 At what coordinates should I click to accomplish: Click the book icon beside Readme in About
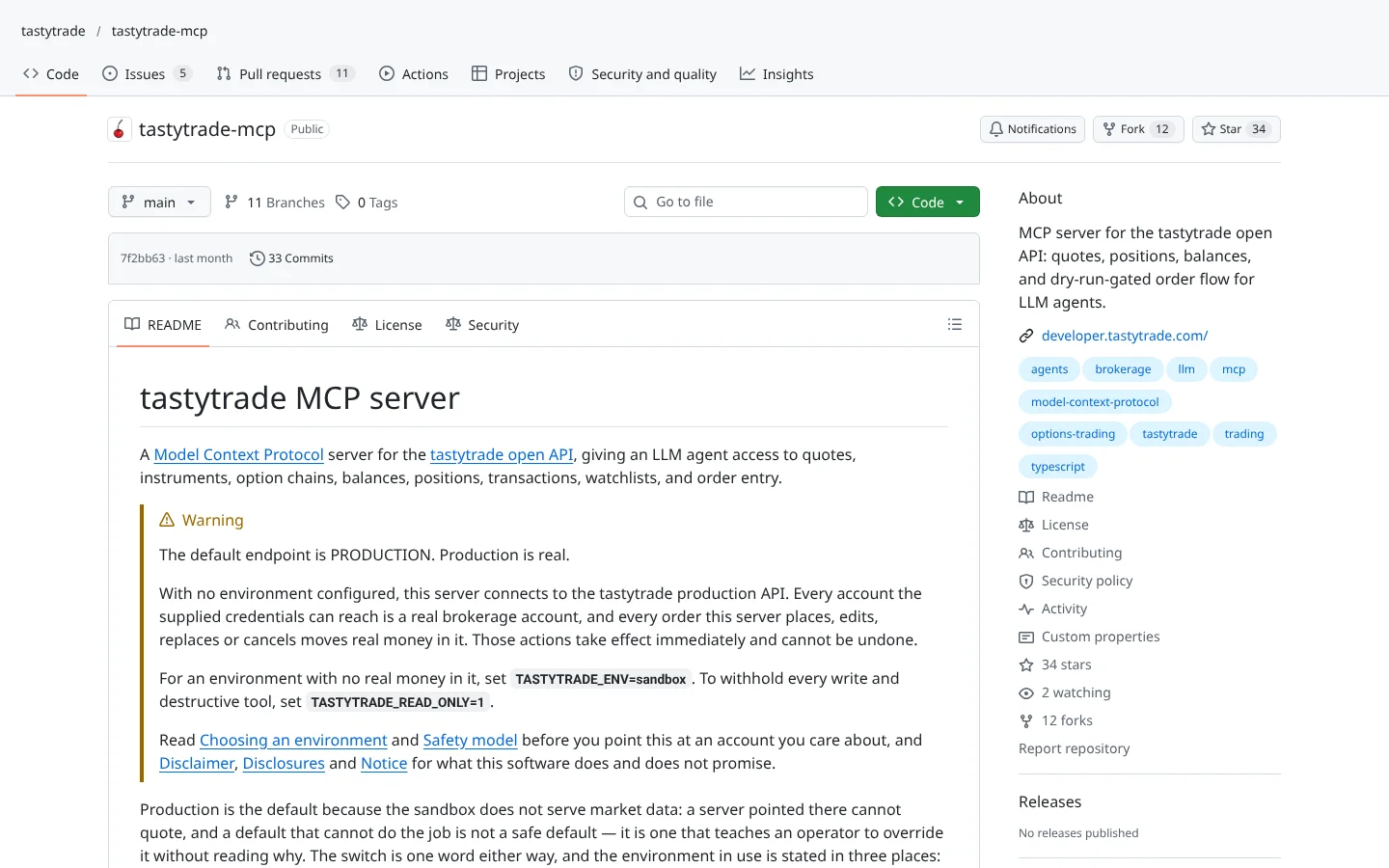click(x=1026, y=497)
